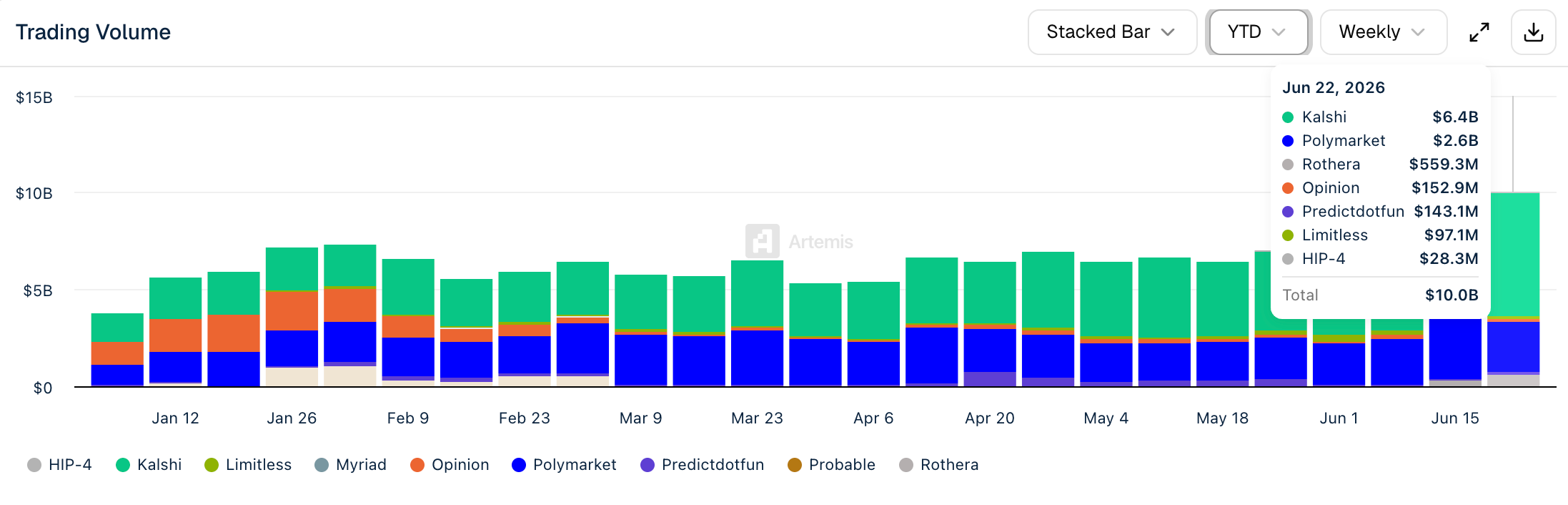Image resolution: width=1568 pixels, height=505 pixels.
Task: Open the Stacked Bar chart type dropdown
Action: pyautogui.click(x=1112, y=32)
